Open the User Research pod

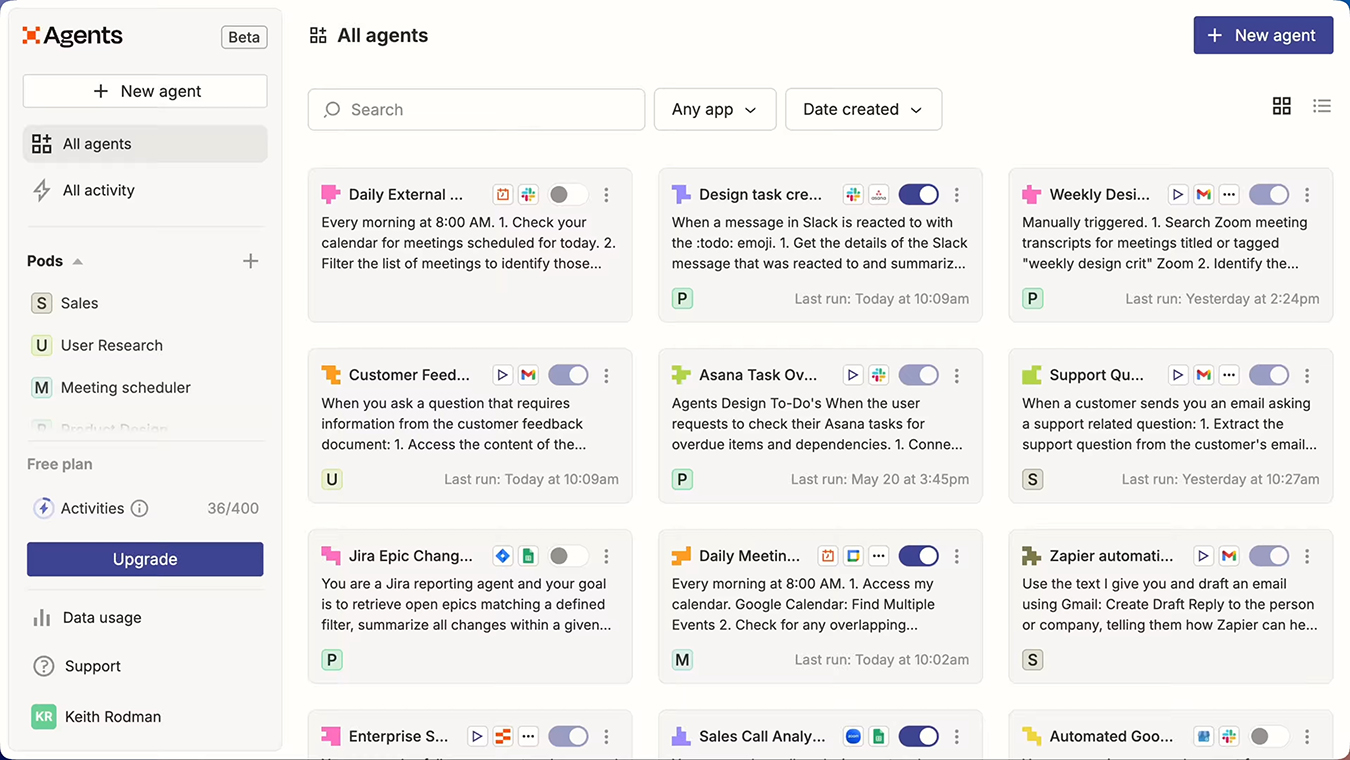click(x=111, y=345)
